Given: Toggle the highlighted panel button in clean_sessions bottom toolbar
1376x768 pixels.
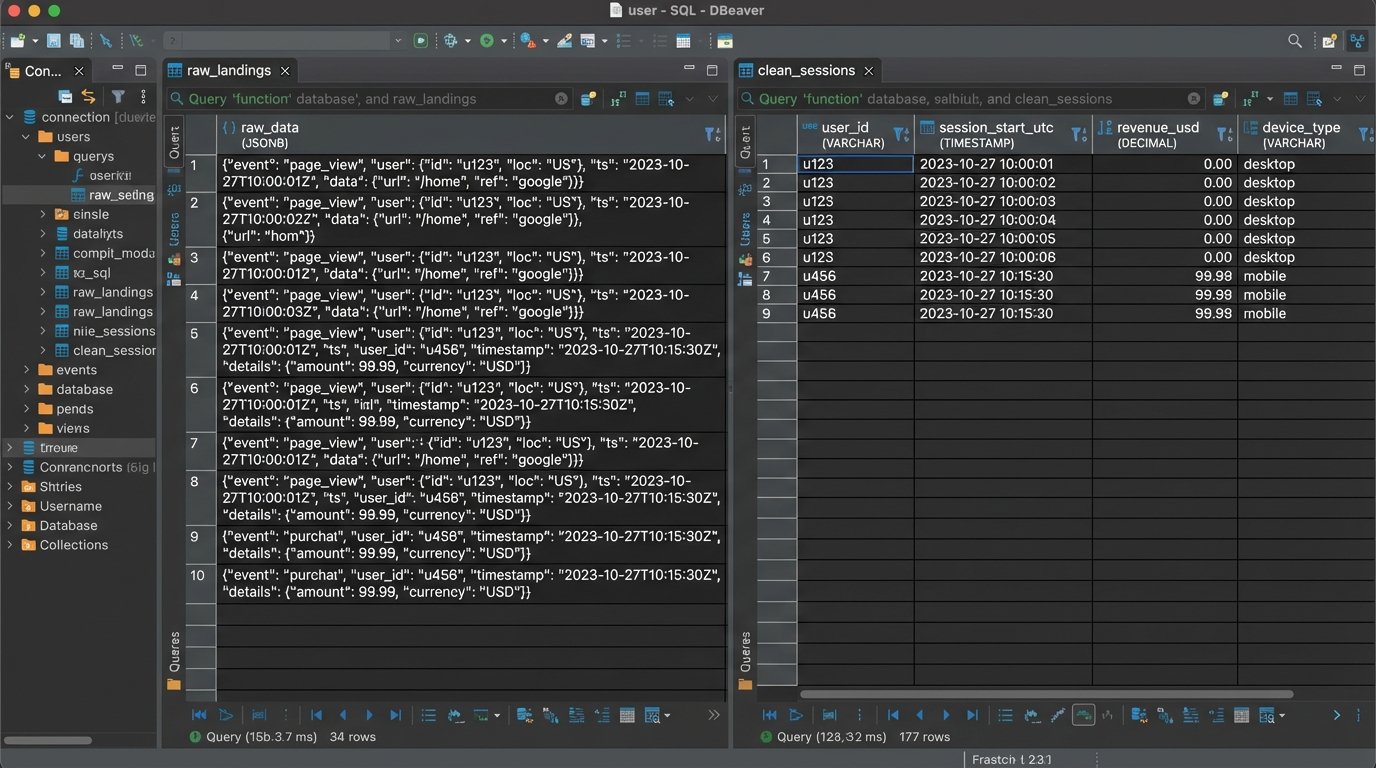Looking at the screenshot, I should 1083,715.
